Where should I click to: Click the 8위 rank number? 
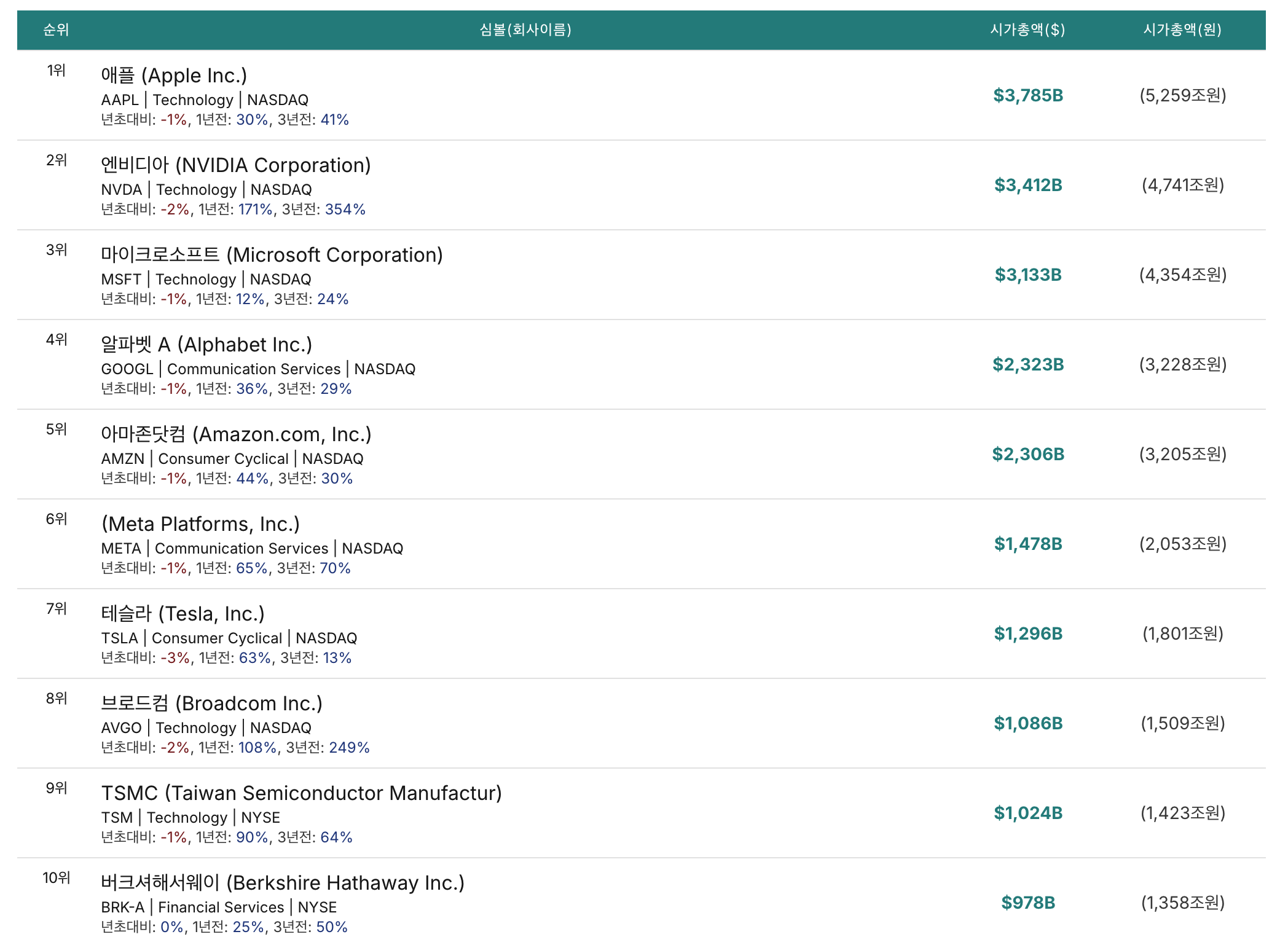click(57, 699)
